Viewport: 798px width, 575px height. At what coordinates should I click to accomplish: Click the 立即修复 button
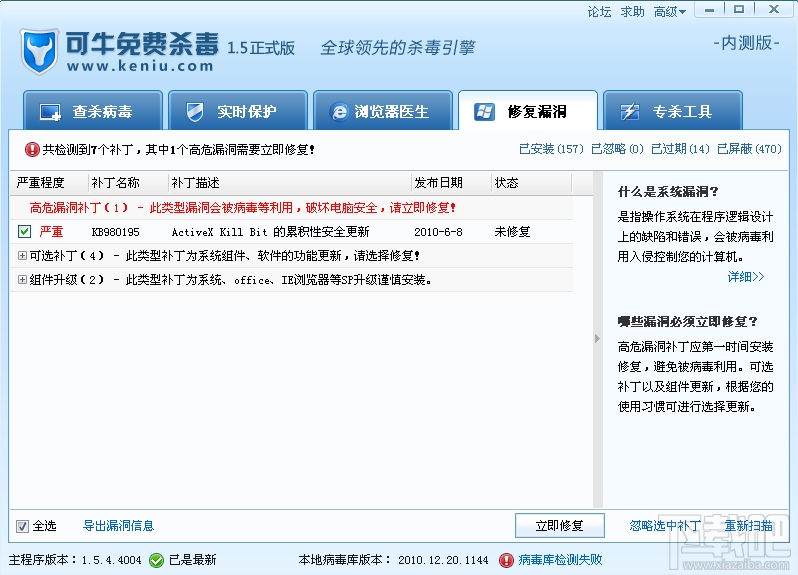coord(560,526)
